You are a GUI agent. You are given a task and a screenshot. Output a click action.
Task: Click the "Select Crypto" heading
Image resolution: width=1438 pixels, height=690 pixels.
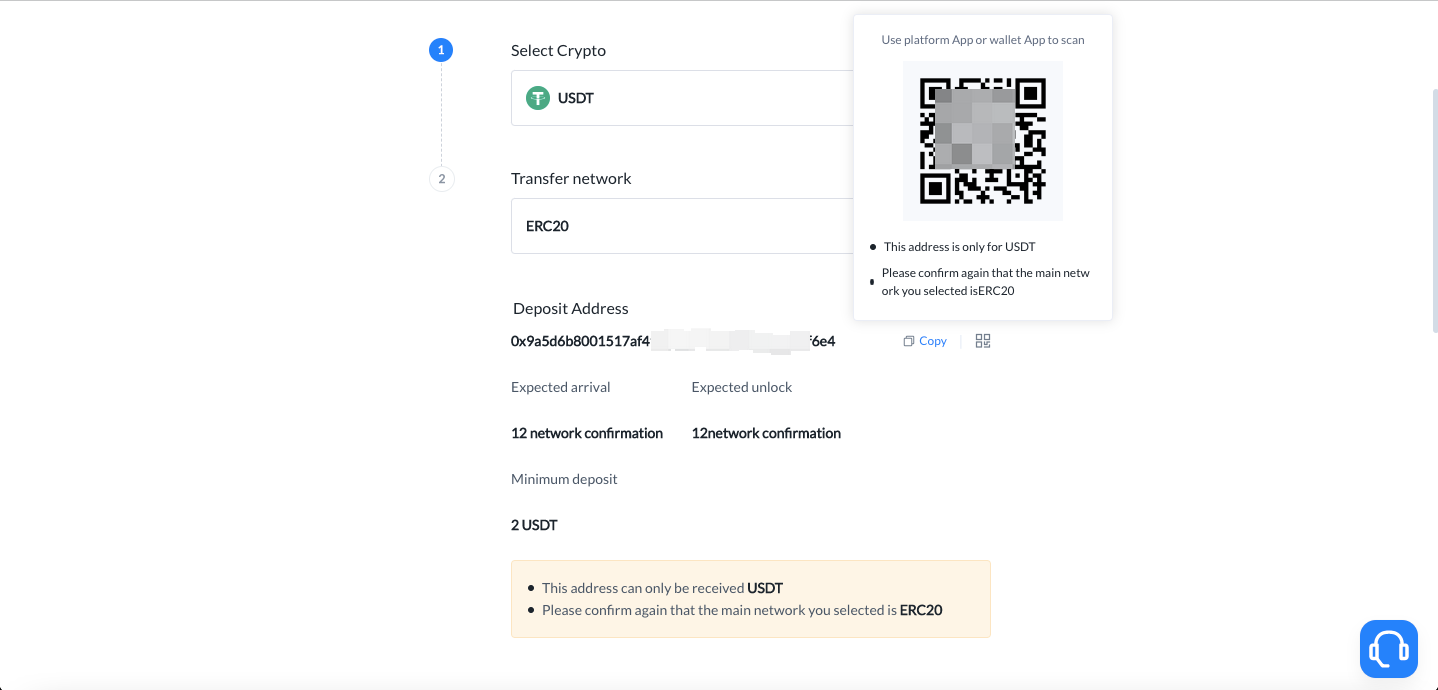pyautogui.click(x=558, y=50)
